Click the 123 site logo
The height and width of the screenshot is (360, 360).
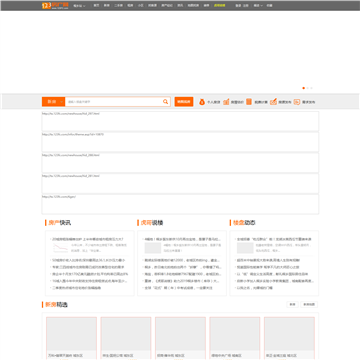(55, 6)
